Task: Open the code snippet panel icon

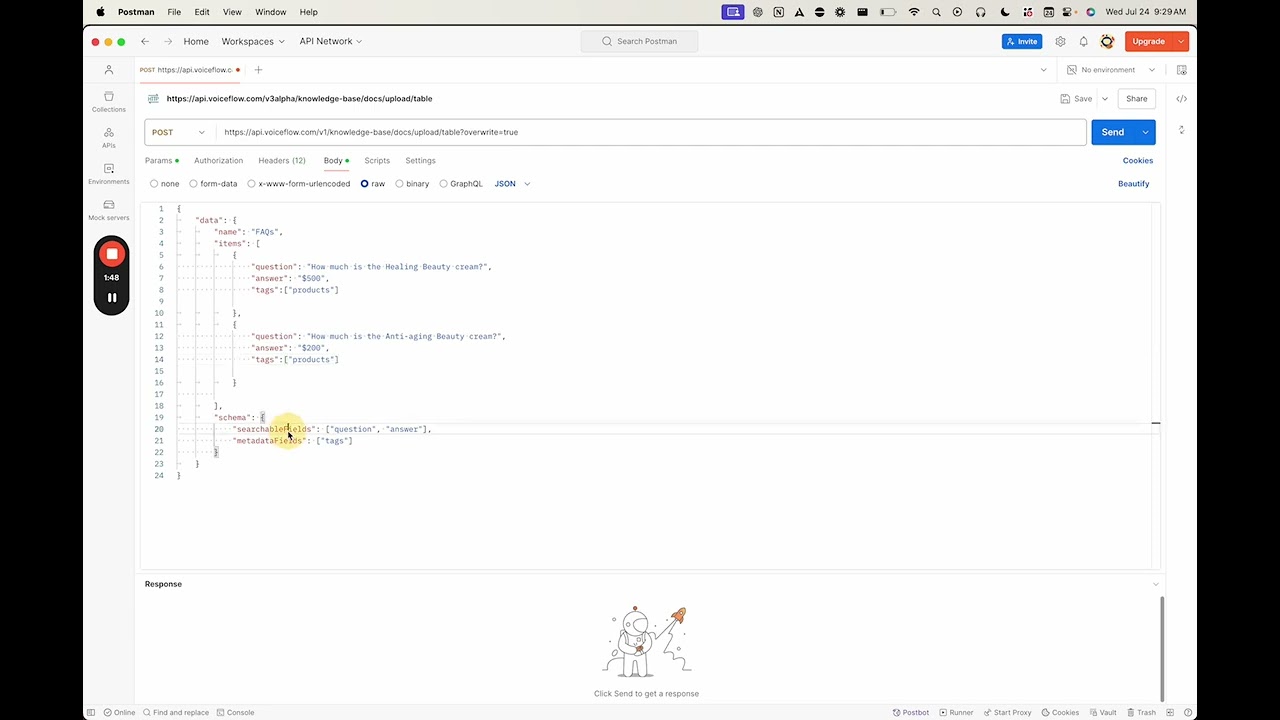Action: [1181, 98]
